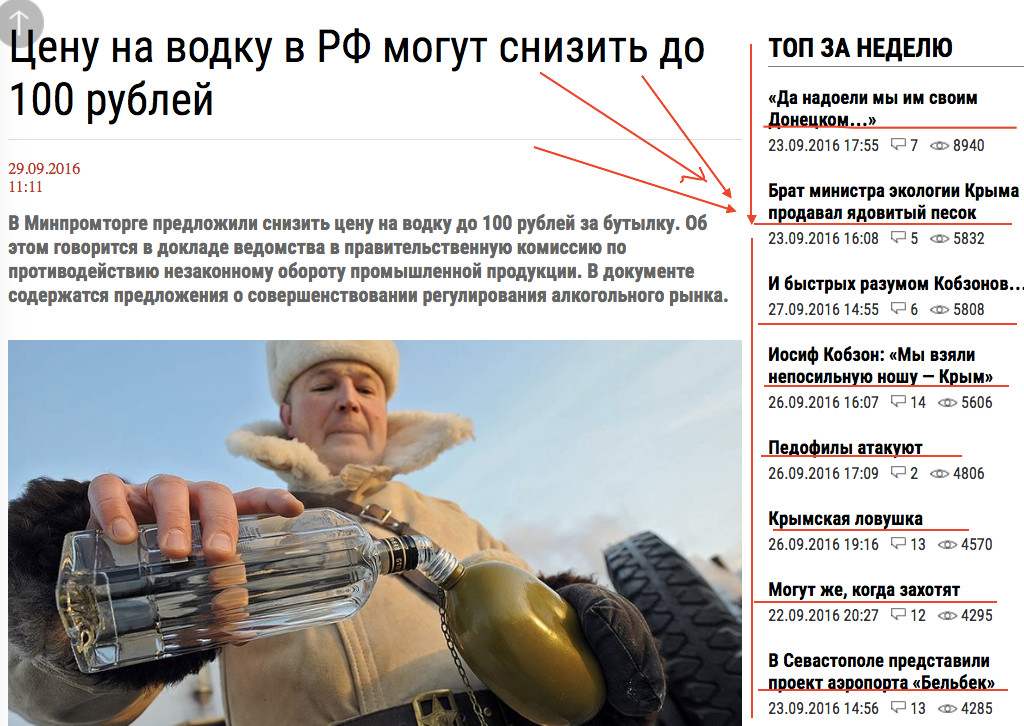Click the ТОП ЗА НЕДЕЛЮ heading
This screenshot has height=726, width=1024.
[x=860, y=48]
